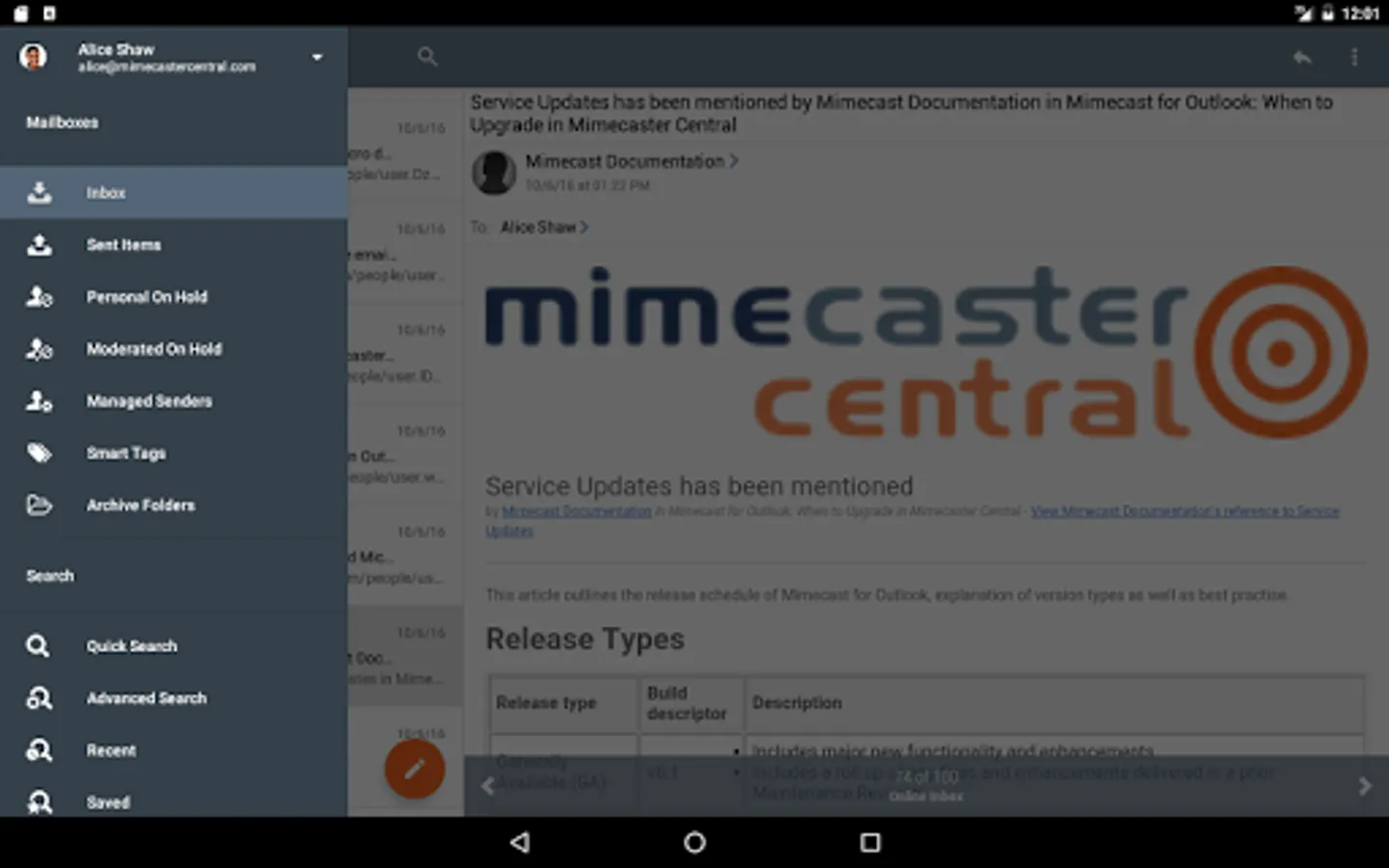Viewport: 1389px width, 868px height.
Task: Select Personal On Hold label
Action: [x=147, y=297]
